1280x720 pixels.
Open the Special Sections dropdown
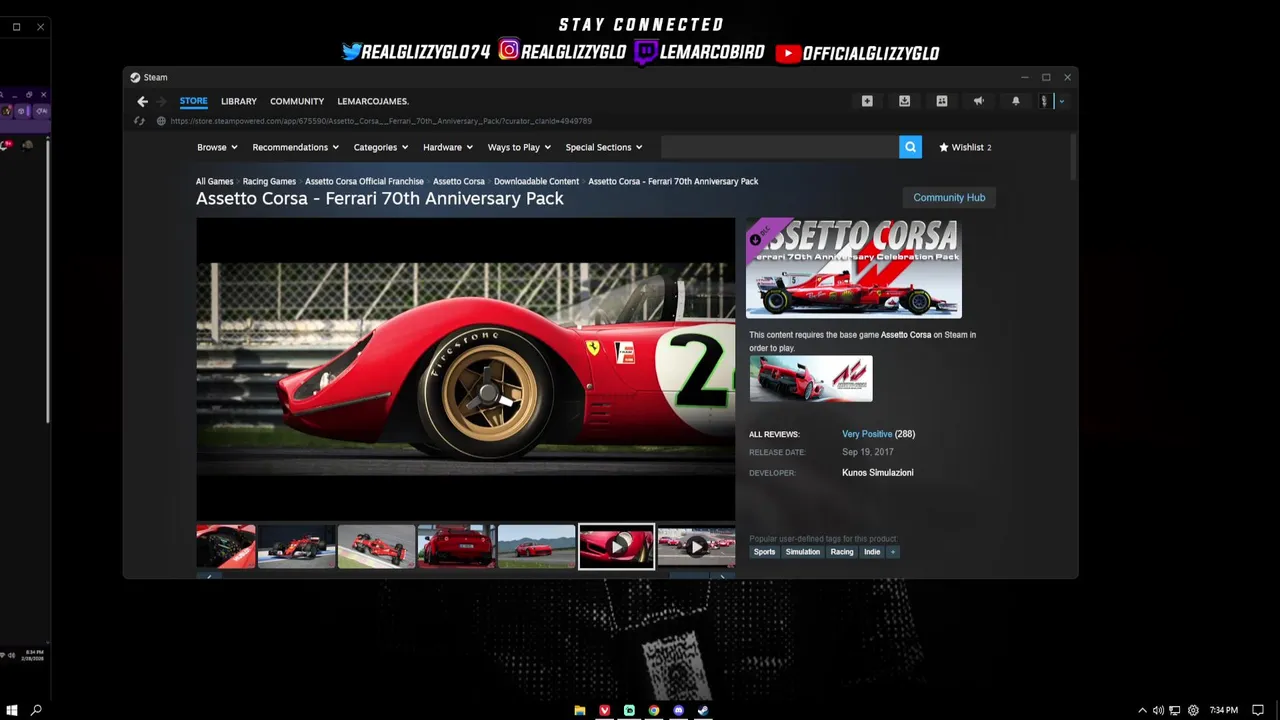click(x=605, y=147)
